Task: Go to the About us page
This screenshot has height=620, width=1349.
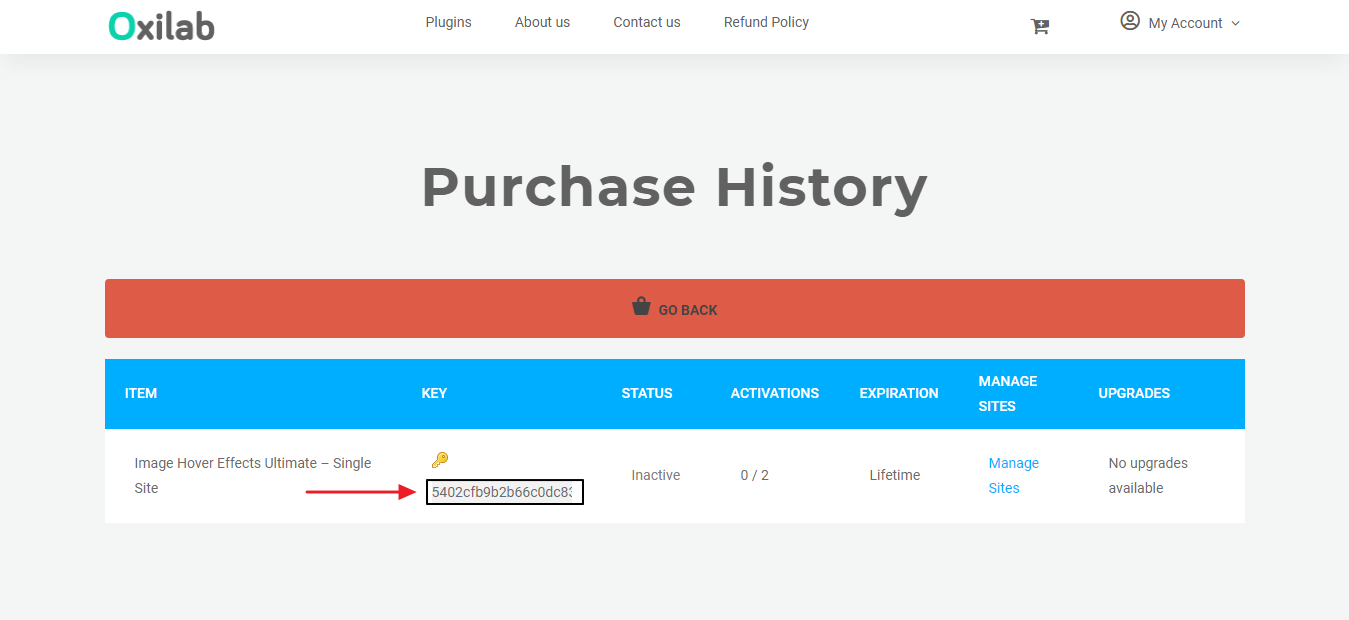Action: pyautogui.click(x=542, y=22)
